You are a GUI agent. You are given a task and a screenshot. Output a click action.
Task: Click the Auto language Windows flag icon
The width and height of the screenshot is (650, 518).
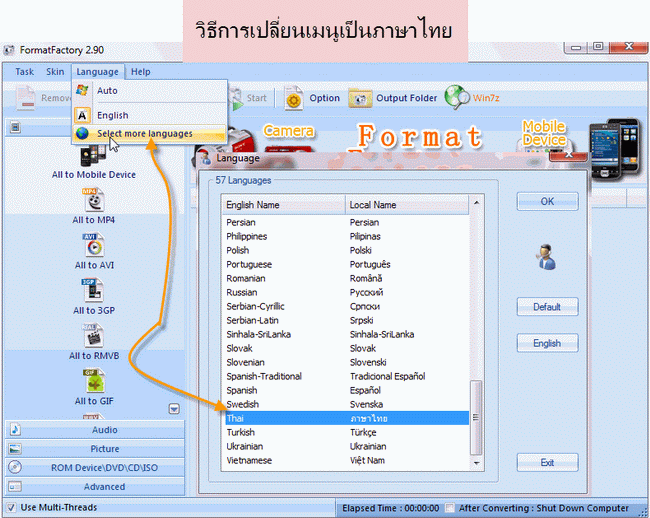tap(82, 90)
